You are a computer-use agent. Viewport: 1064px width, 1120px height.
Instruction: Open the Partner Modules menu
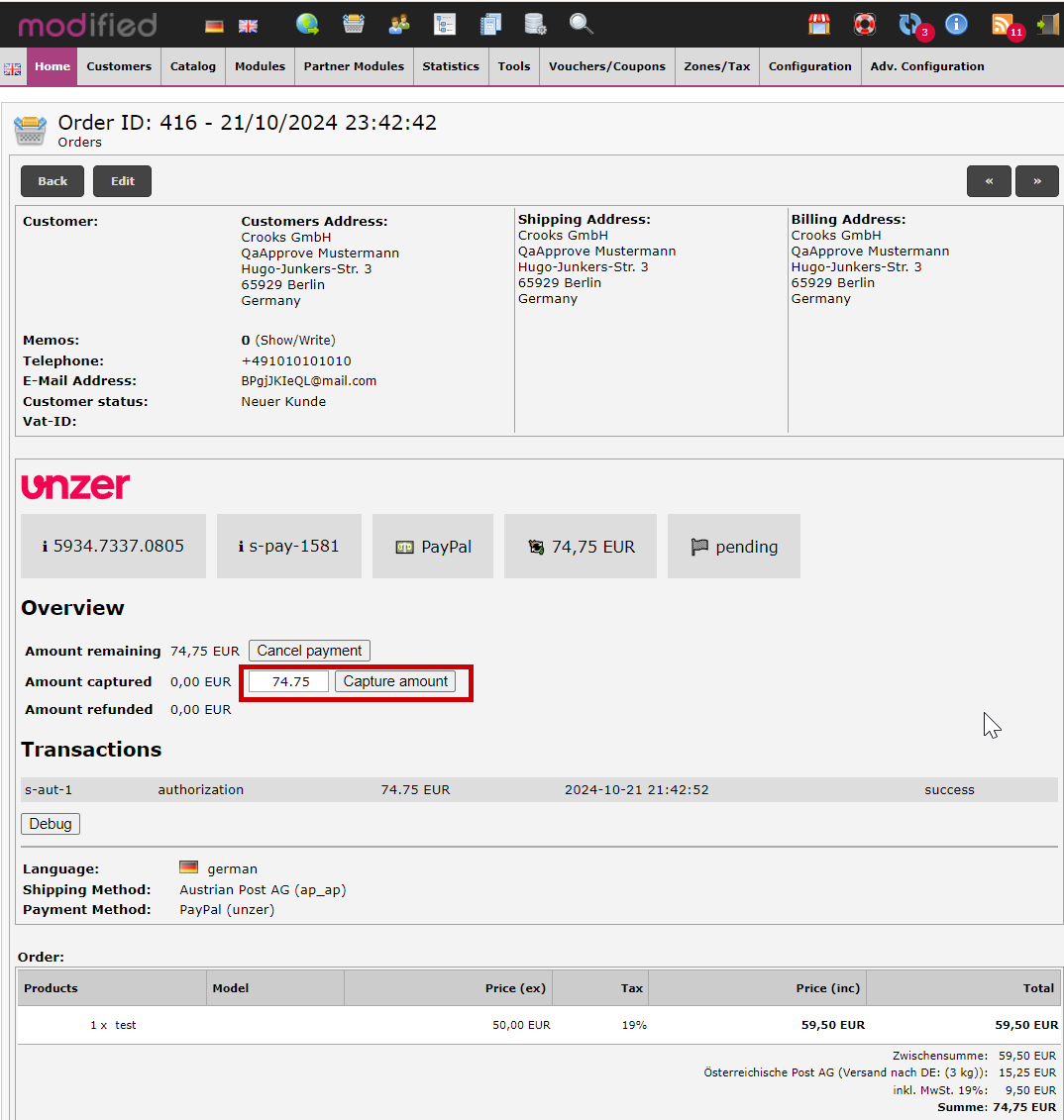354,66
